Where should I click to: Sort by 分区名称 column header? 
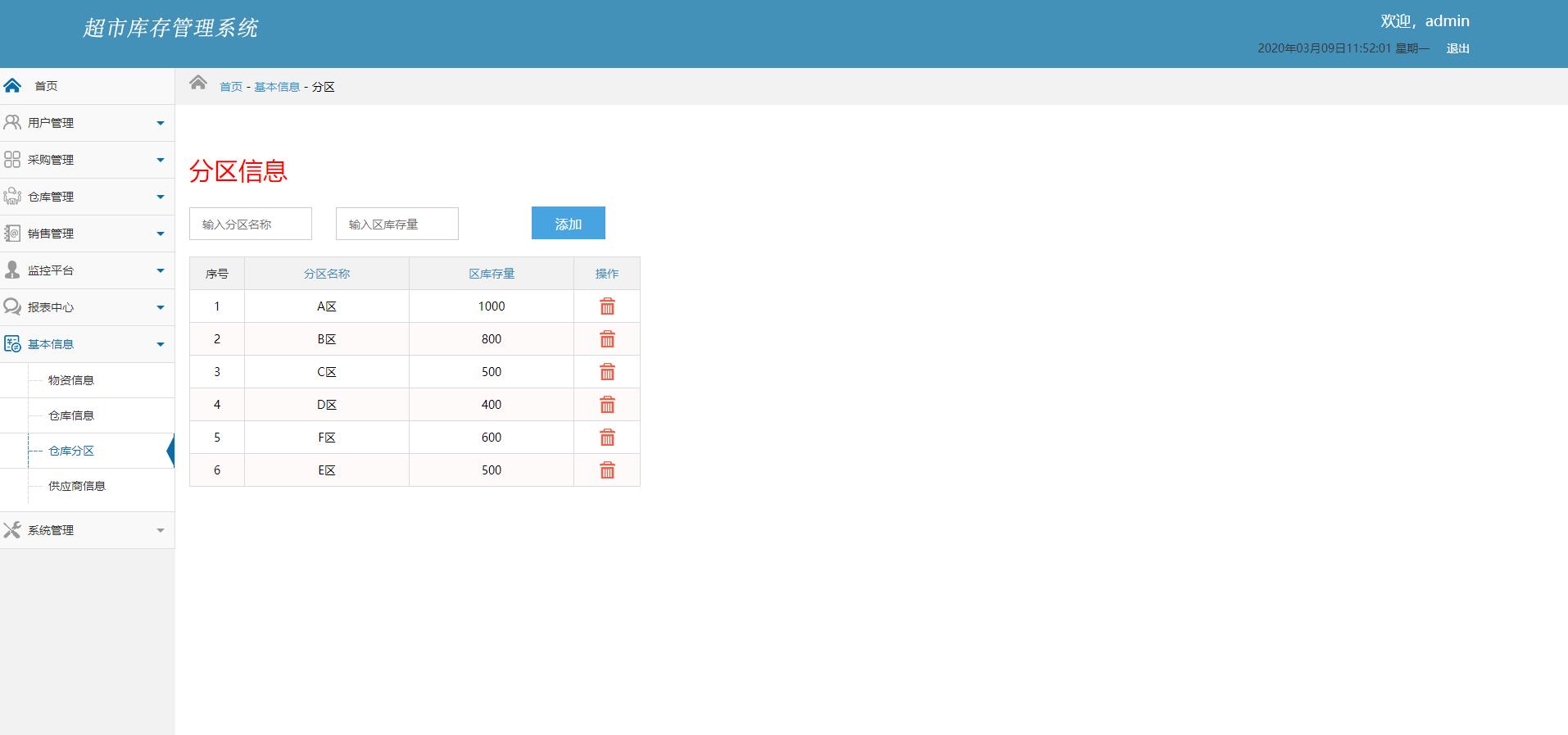[327, 274]
